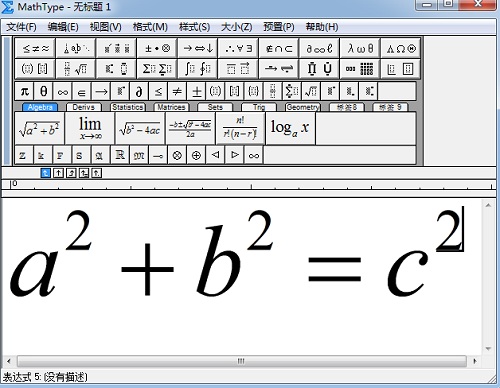Open the spaces and ellipses palette
Image resolution: width=500 pixels, height=388 pixels.
(76, 49)
